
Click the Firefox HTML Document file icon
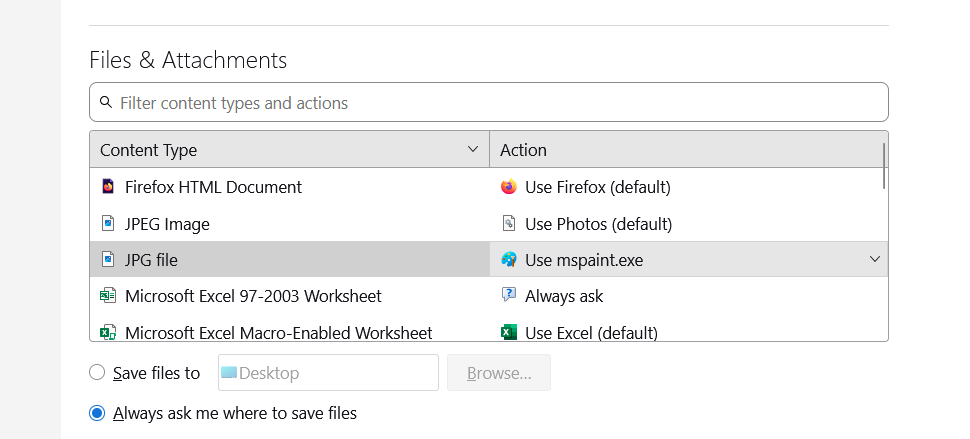point(108,187)
